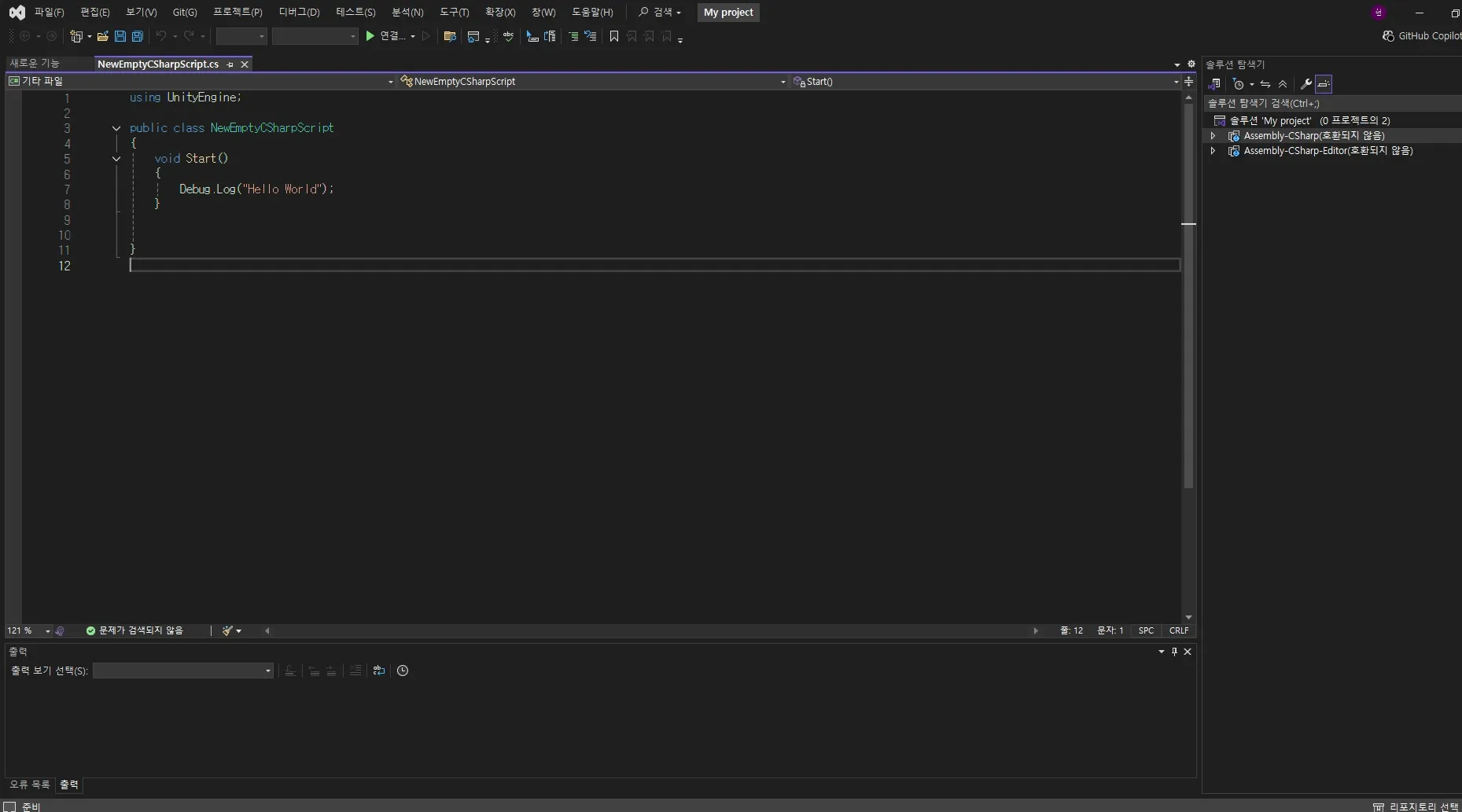Click the 검색 search button in title bar
Screen dimensions: 1462x812
point(659,12)
